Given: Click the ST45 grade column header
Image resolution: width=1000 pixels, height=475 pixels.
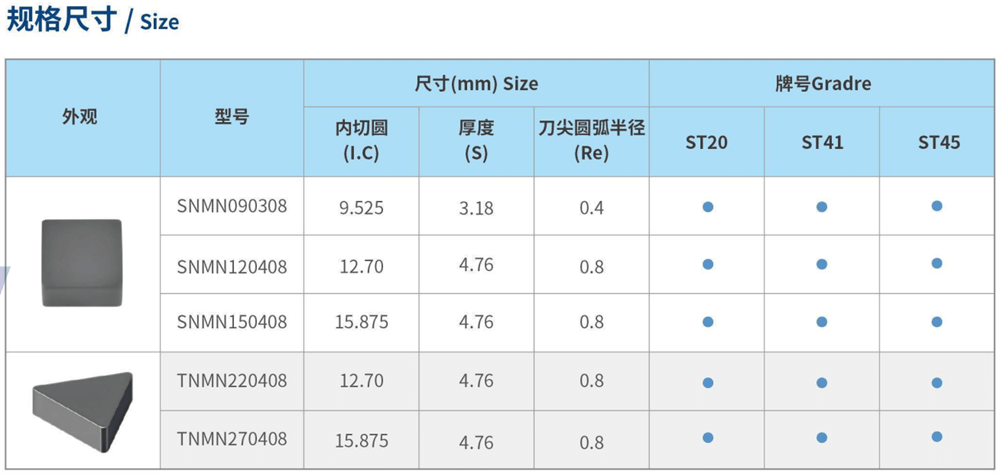Looking at the screenshot, I should [939, 143].
